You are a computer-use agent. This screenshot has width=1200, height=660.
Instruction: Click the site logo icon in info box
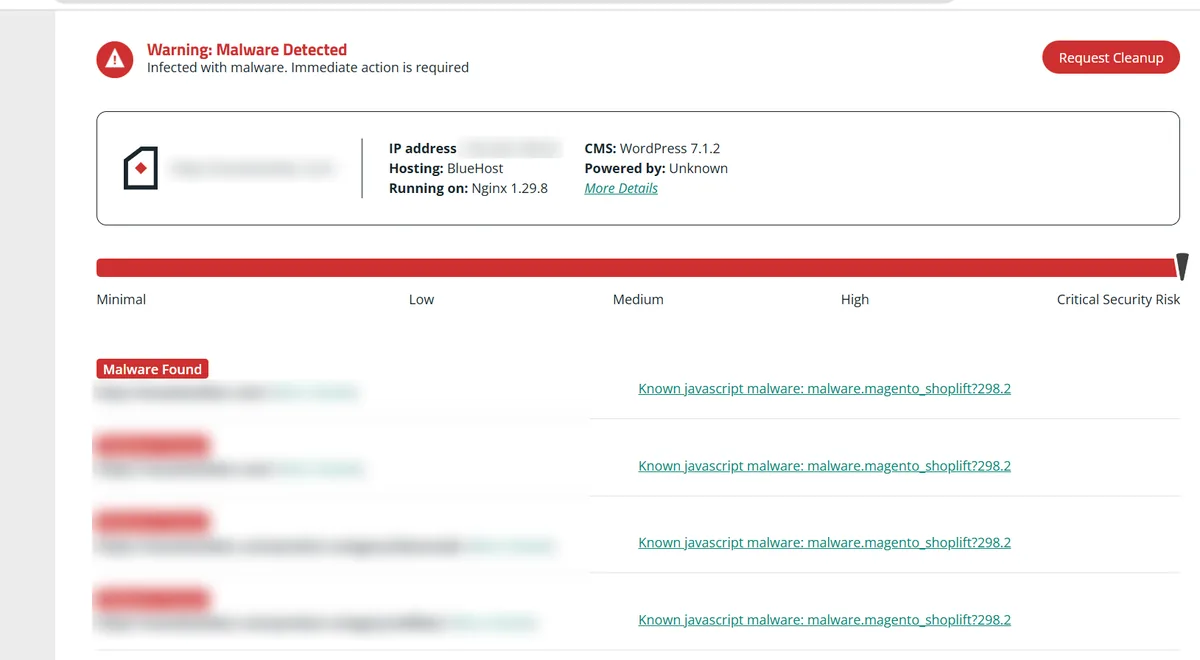(141, 168)
